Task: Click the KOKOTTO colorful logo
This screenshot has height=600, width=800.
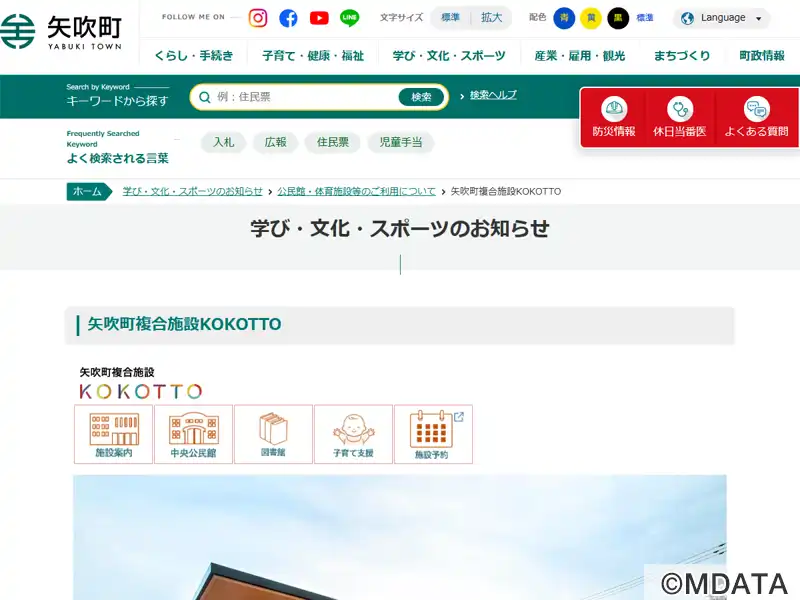Action: pyautogui.click(x=141, y=391)
